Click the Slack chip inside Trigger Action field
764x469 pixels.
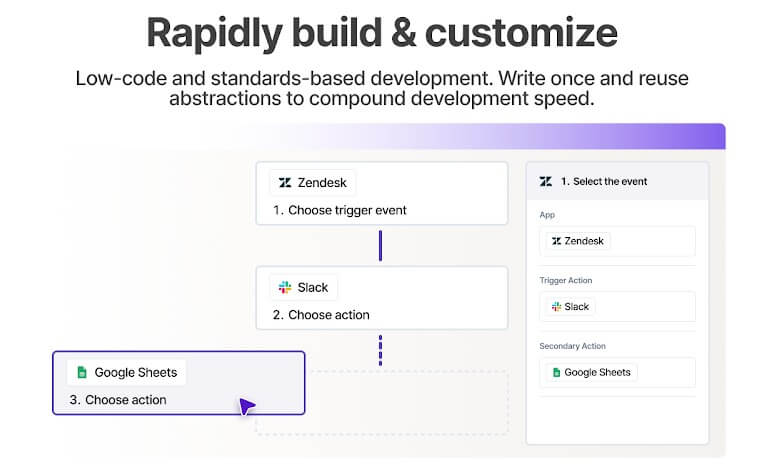click(571, 307)
